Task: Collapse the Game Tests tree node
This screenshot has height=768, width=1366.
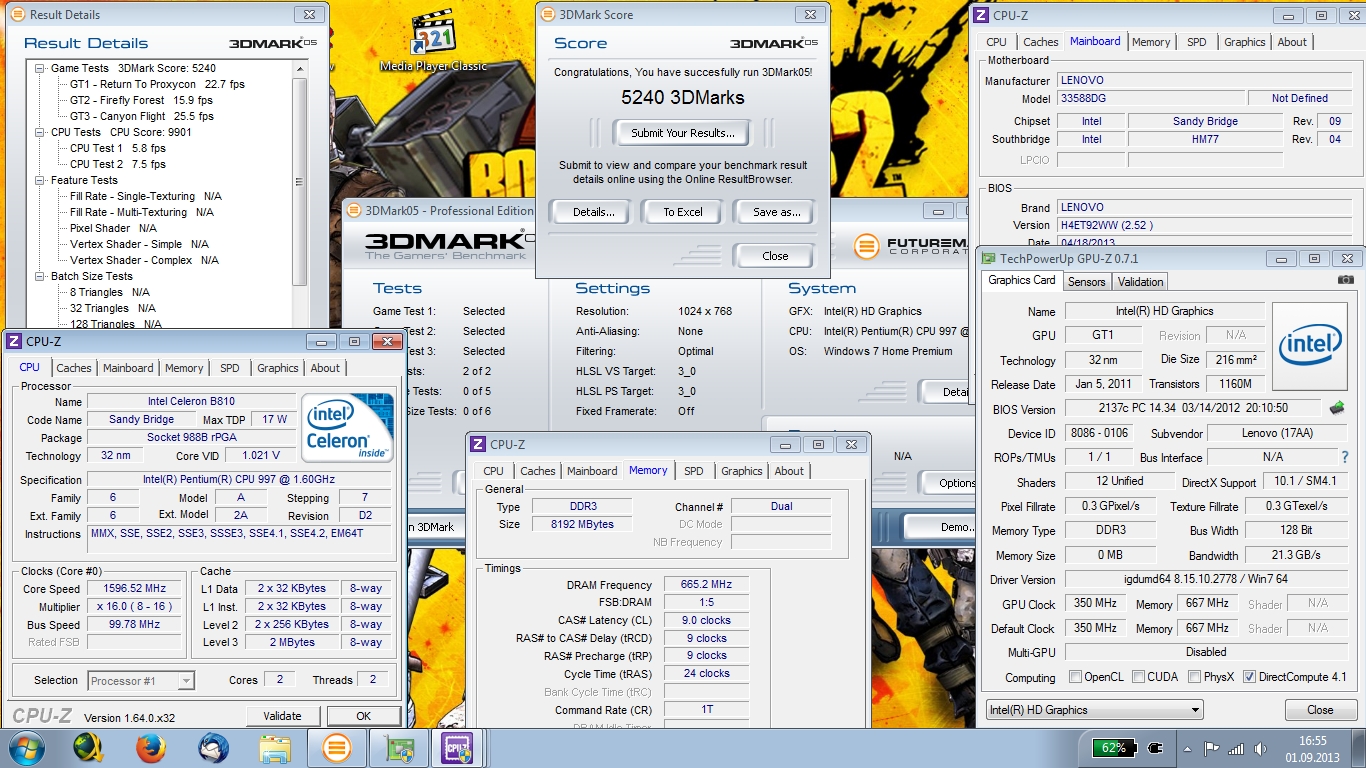Action: (40, 68)
